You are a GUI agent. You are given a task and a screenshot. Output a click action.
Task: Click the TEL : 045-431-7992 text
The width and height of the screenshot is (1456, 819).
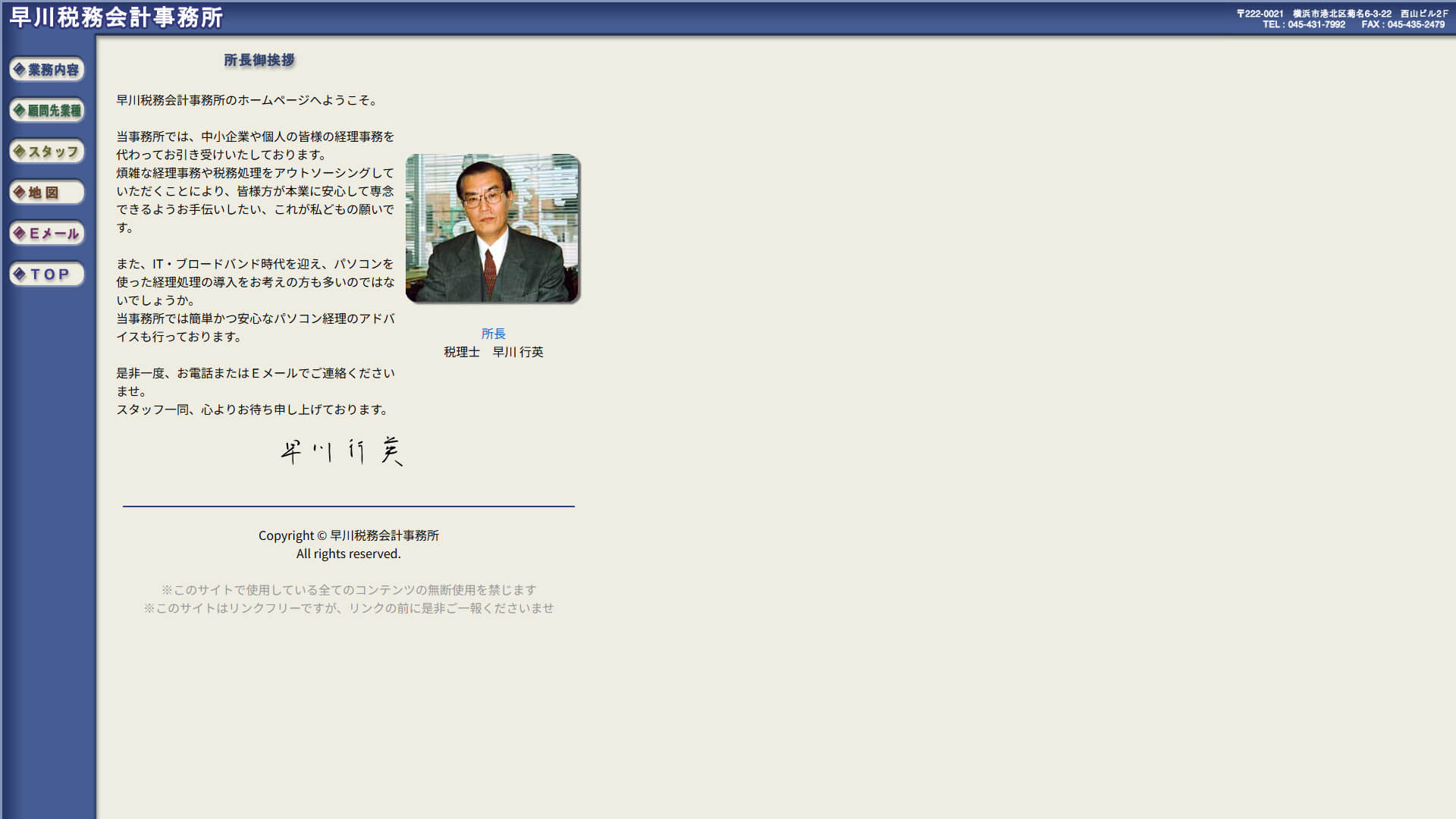point(1302,24)
